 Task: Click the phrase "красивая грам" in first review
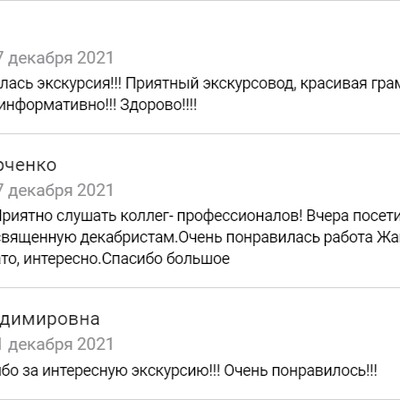coord(350,84)
